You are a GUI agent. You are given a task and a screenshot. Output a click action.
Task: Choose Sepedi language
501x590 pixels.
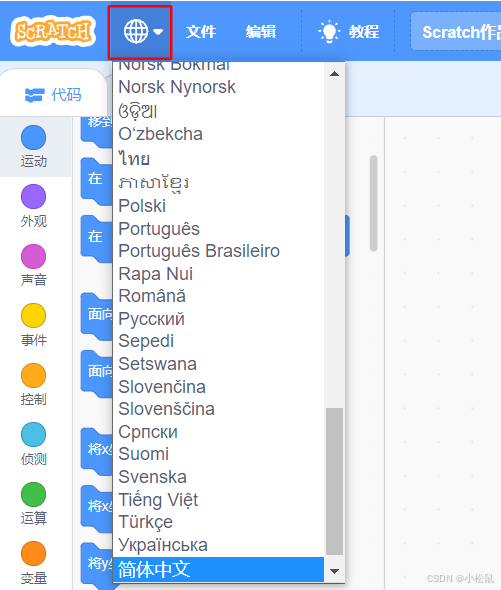coord(218,341)
